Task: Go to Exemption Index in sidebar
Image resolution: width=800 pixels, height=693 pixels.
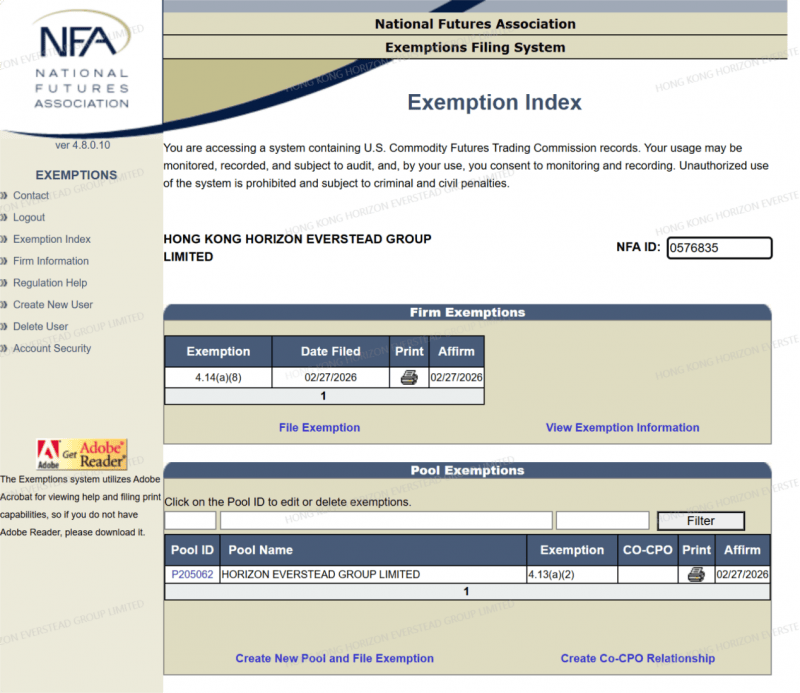Action: tap(51, 240)
